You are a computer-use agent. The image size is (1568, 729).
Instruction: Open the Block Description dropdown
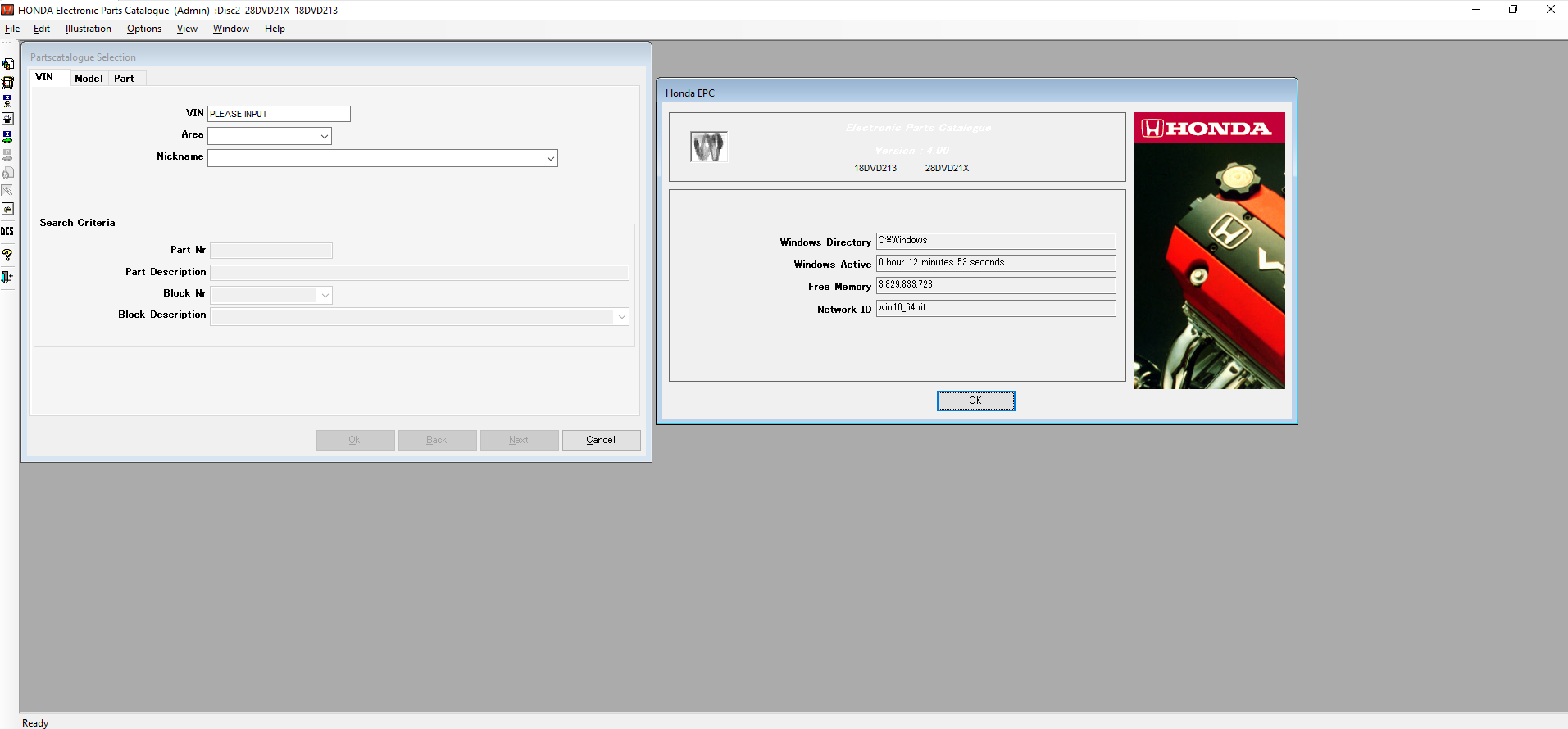tap(622, 317)
